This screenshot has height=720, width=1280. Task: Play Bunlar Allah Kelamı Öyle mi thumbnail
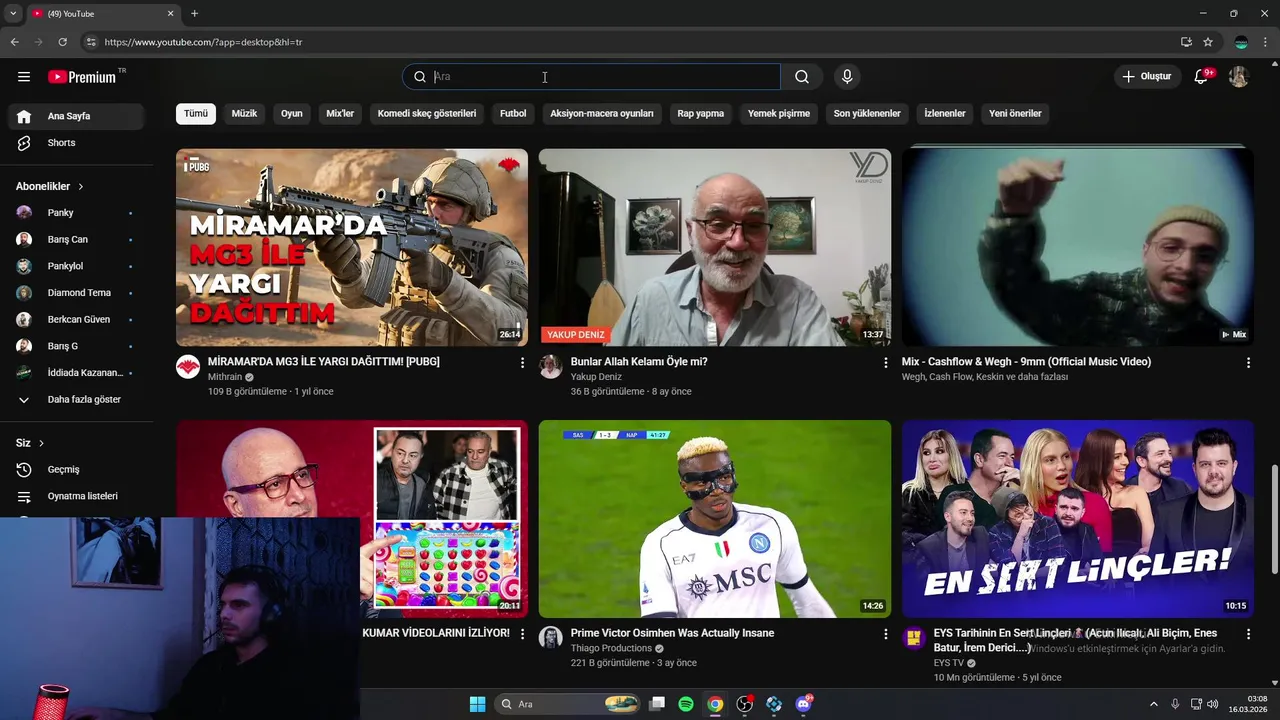point(715,248)
